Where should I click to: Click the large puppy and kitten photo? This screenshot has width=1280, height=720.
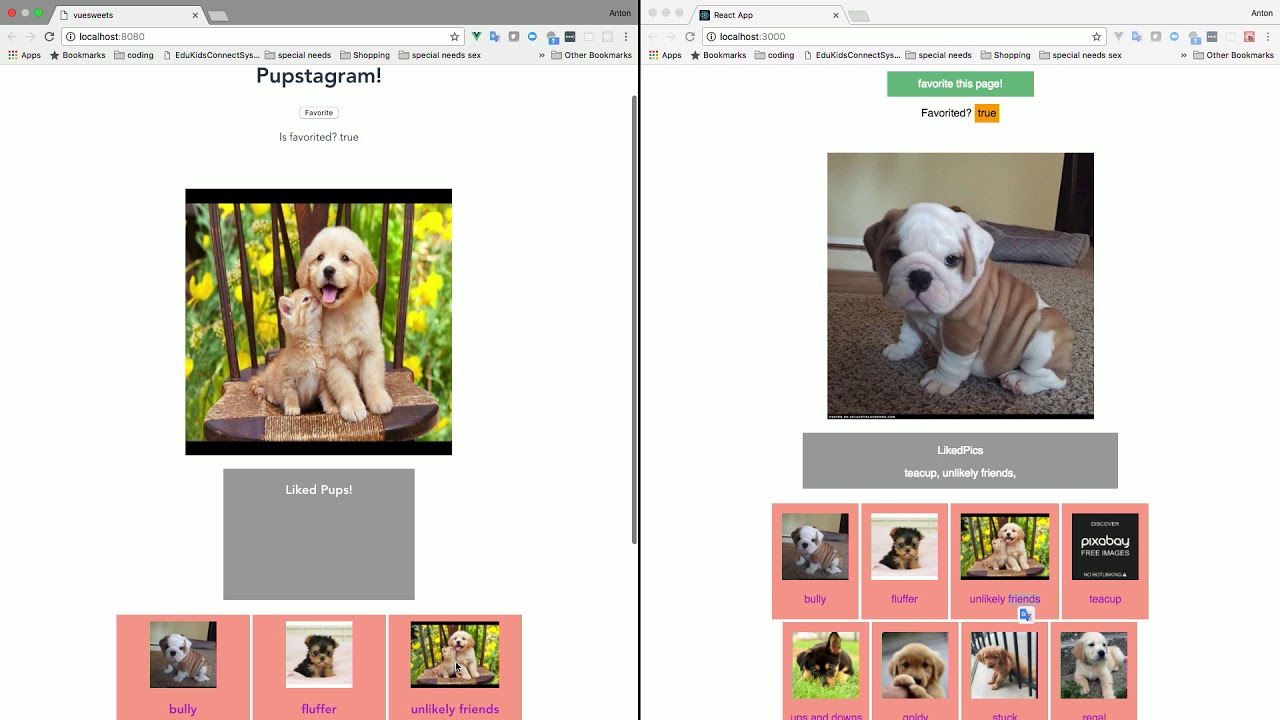click(319, 322)
